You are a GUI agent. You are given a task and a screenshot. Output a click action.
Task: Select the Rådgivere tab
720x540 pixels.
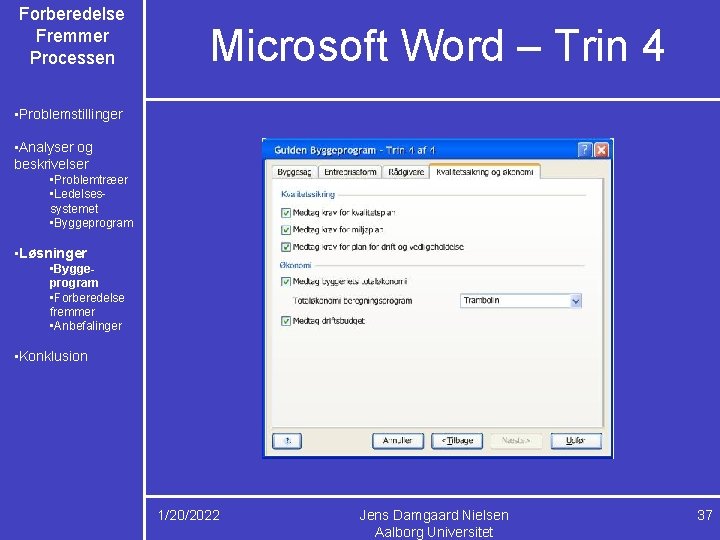click(x=406, y=172)
